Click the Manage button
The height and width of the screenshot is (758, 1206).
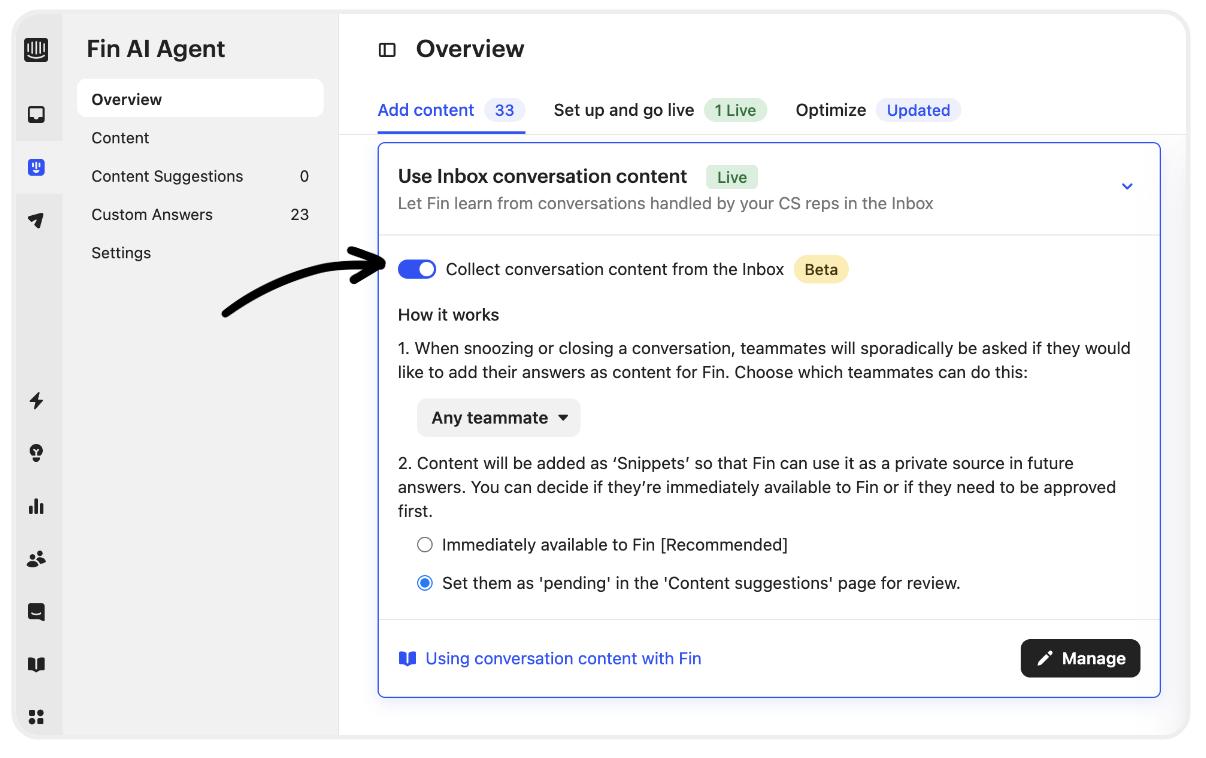(x=1080, y=658)
